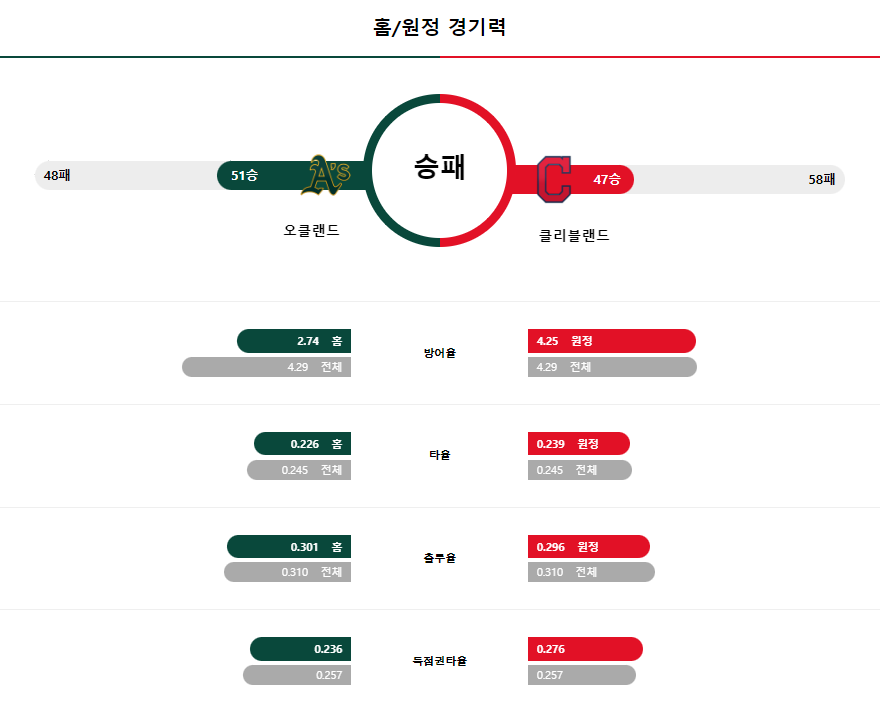Select the 0.239 원정 batting average bar
The height and width of the screenshot is (709, 880).
click(579, 443)
